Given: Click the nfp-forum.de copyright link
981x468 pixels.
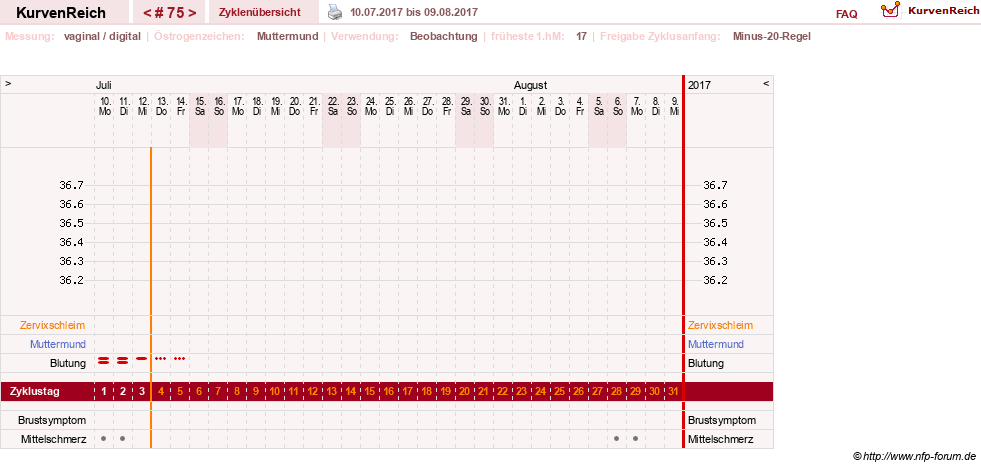Looking at the screenshot, I should pyautogui.click(x=914, y=456).
